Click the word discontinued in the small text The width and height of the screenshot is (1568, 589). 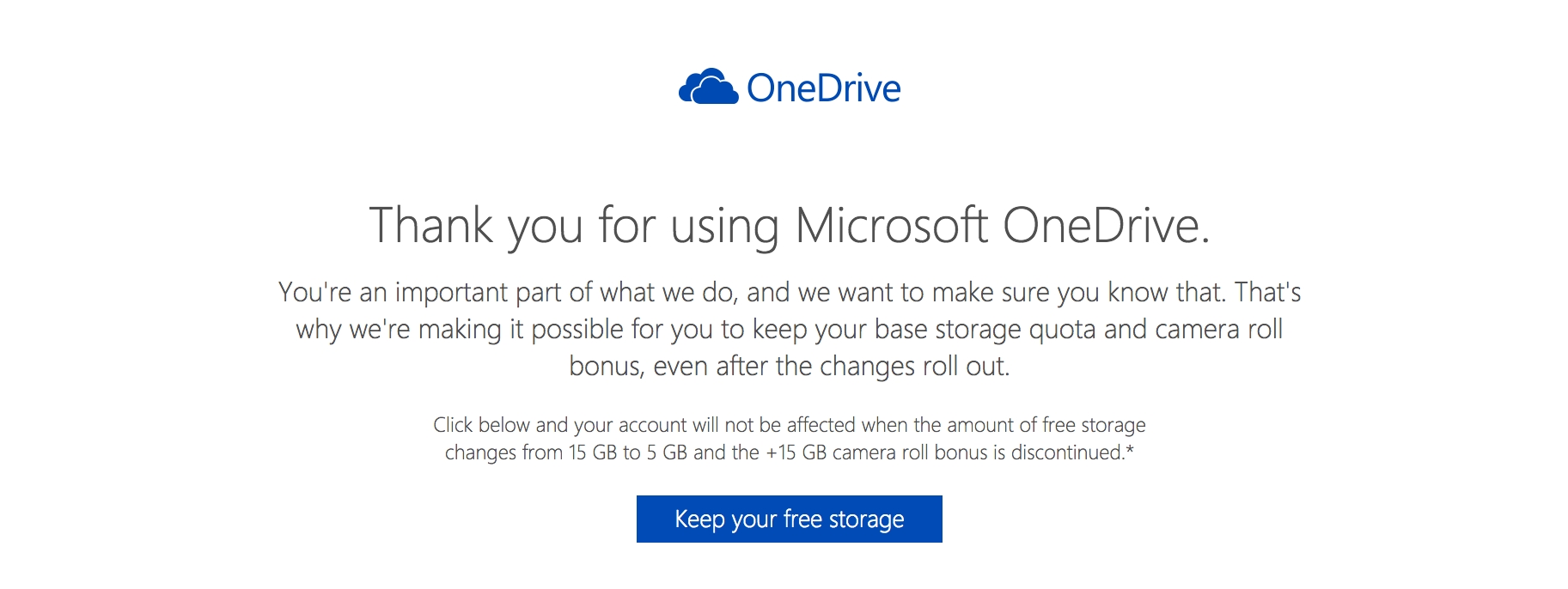pos(1067,452)
